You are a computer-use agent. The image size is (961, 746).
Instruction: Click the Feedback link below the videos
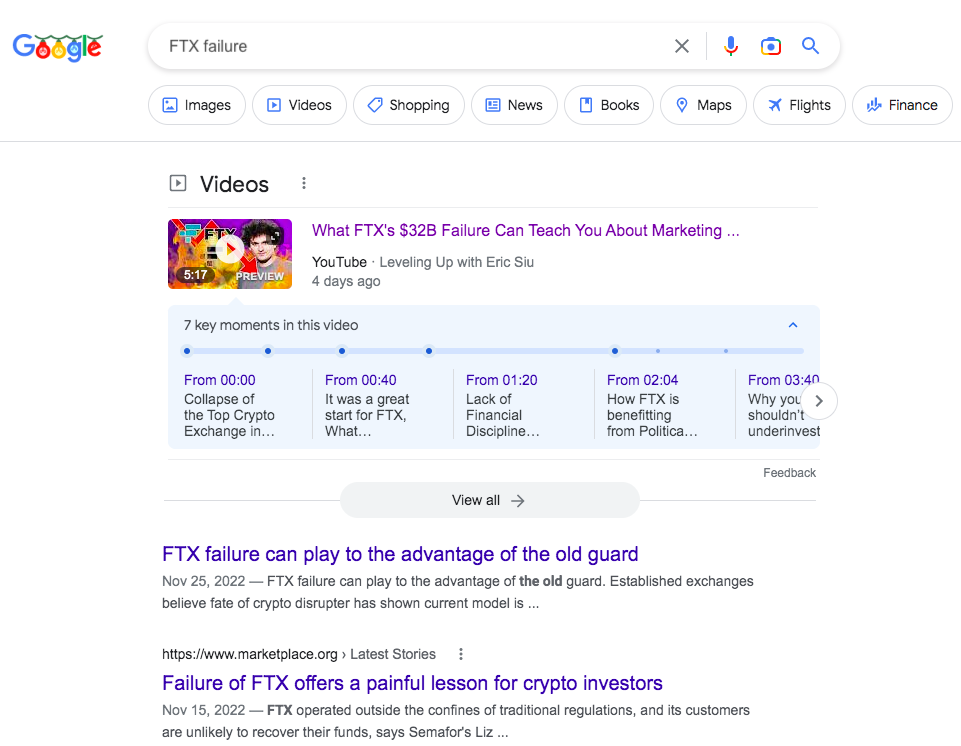point(789,473)
